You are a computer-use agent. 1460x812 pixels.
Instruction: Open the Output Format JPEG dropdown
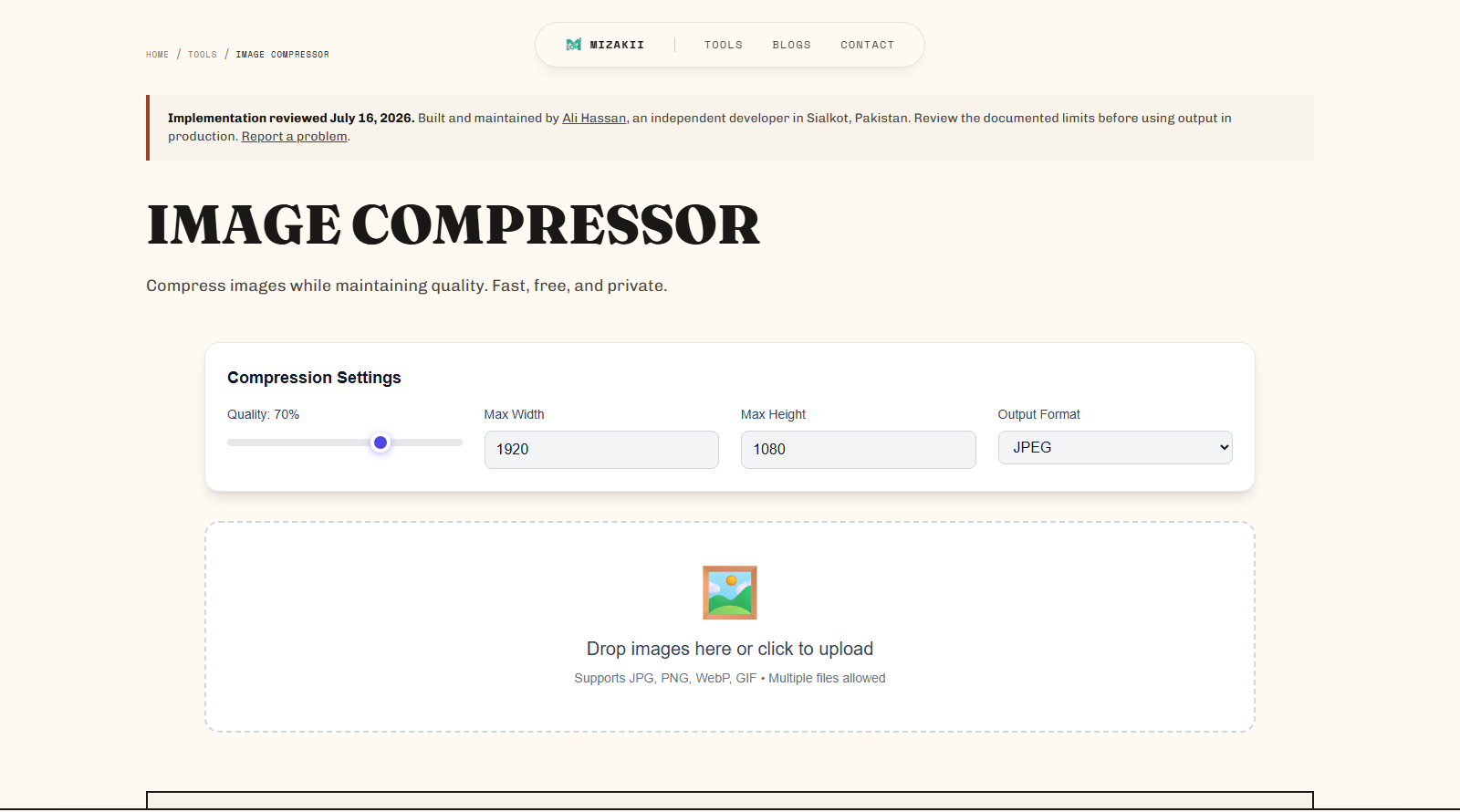click(1115, 447)
